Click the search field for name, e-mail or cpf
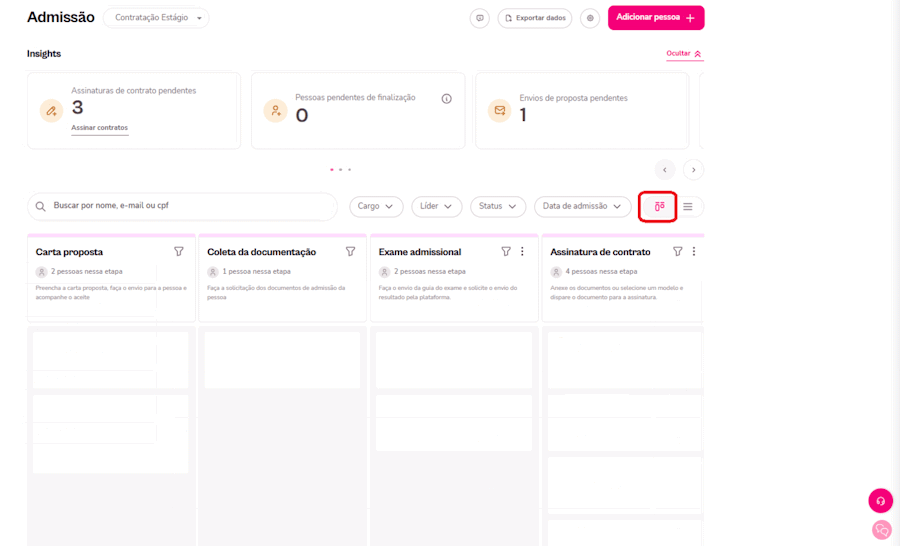The image size is (900, 546). [183, 206]
